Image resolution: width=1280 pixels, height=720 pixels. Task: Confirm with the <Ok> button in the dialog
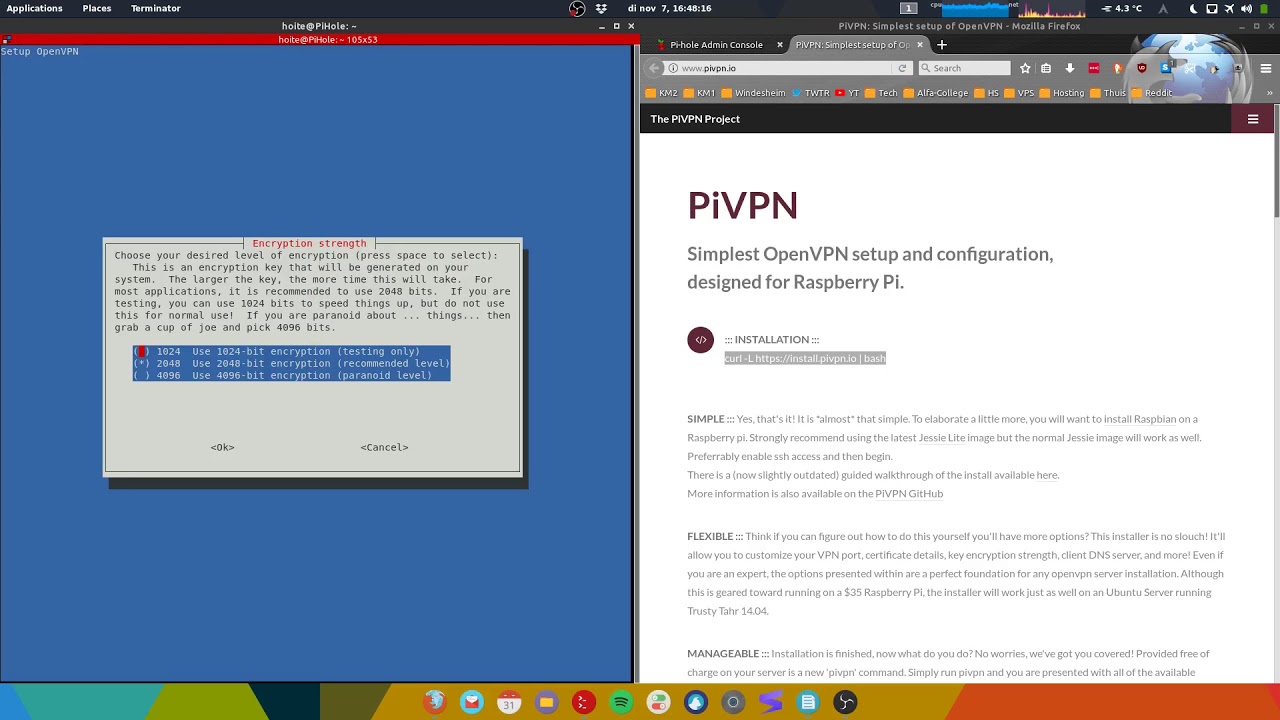tap(222, 447)
